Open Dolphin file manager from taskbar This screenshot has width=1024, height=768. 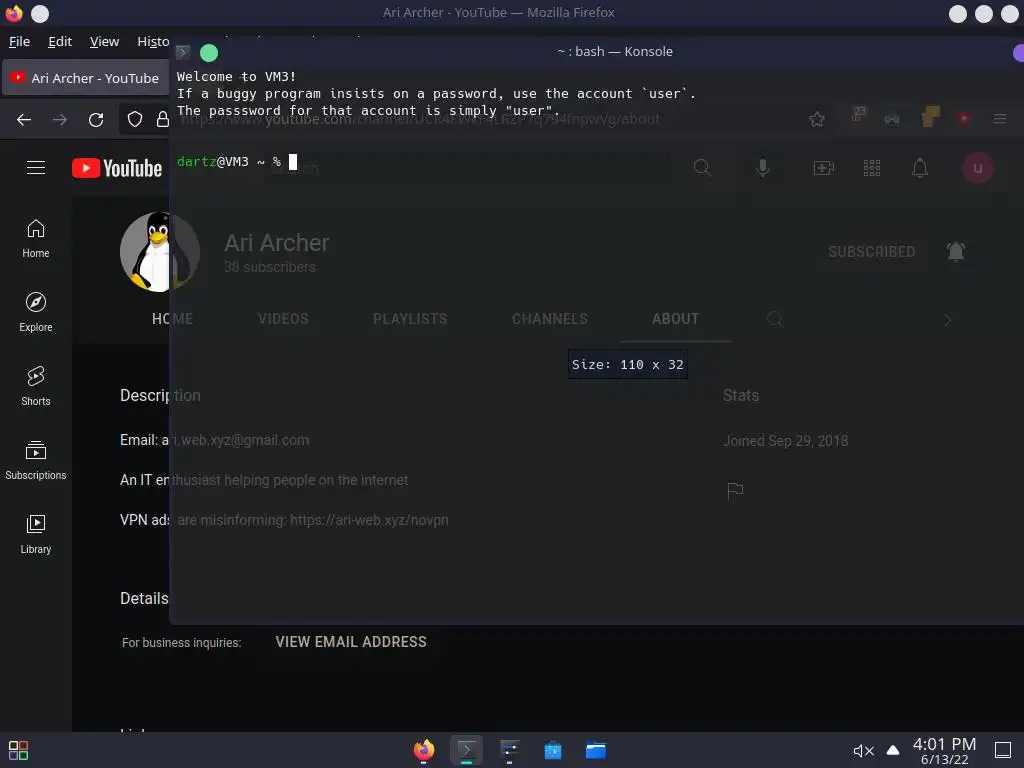[596, 750]
